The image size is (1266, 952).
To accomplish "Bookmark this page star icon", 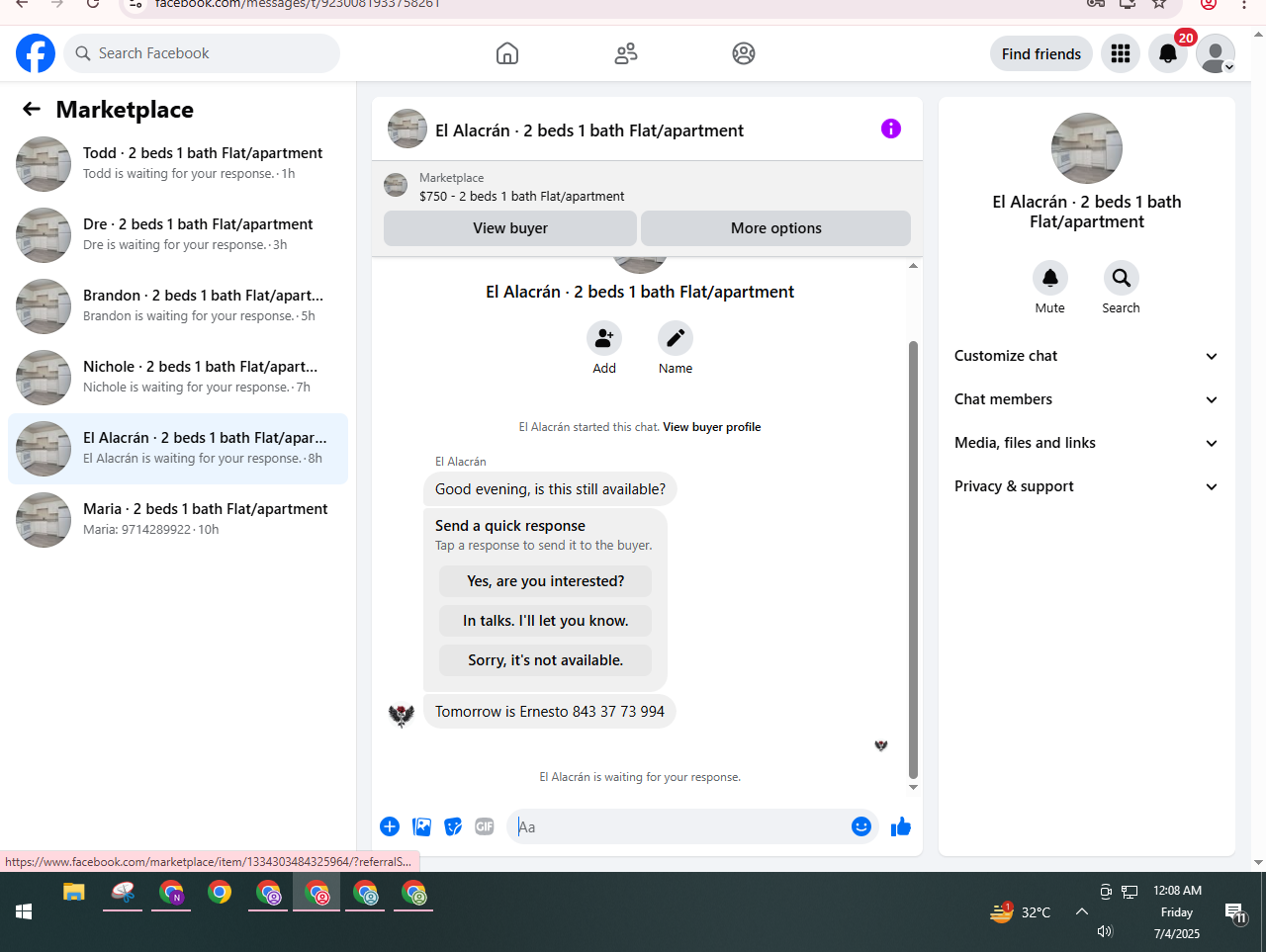I will click(x=1159, y=4).
